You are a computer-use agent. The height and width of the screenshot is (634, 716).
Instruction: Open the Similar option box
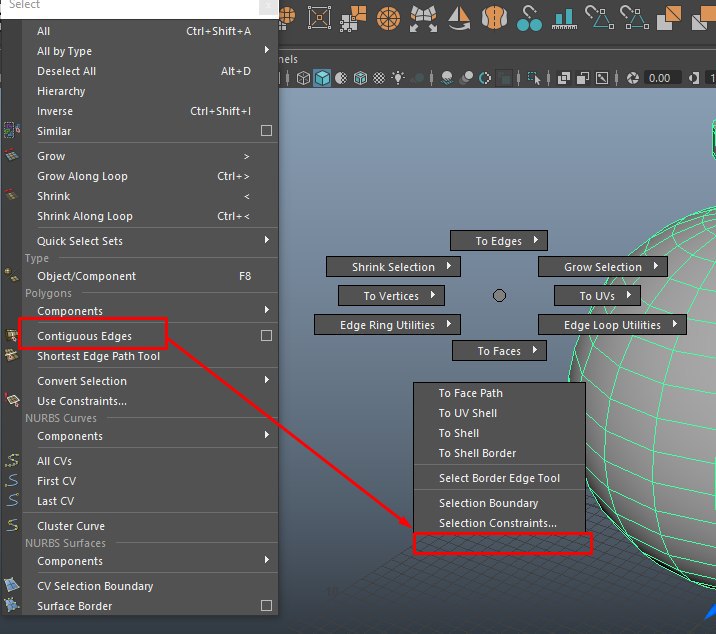[x=266, y=131]
